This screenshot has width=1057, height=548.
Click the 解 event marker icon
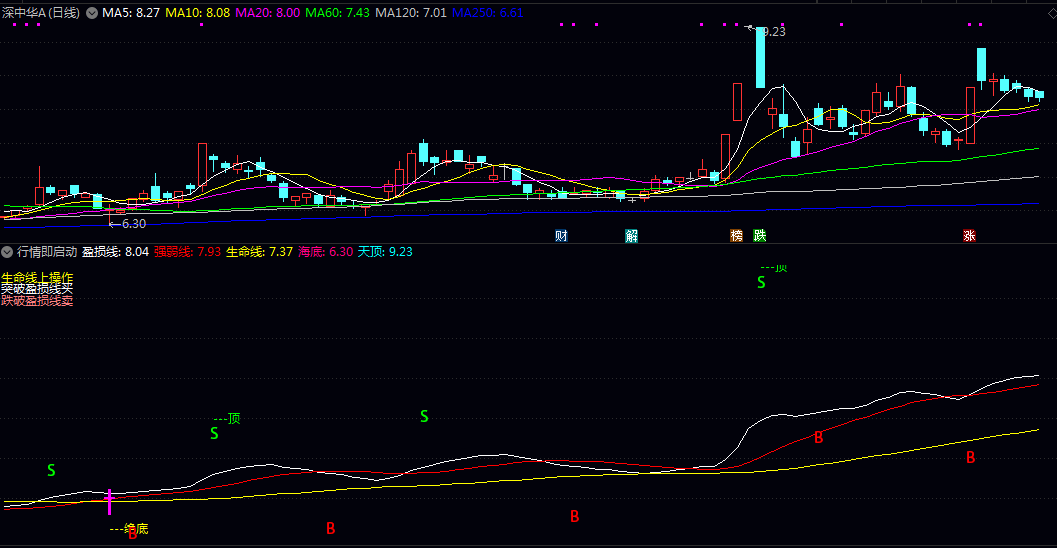coord(632,236)
